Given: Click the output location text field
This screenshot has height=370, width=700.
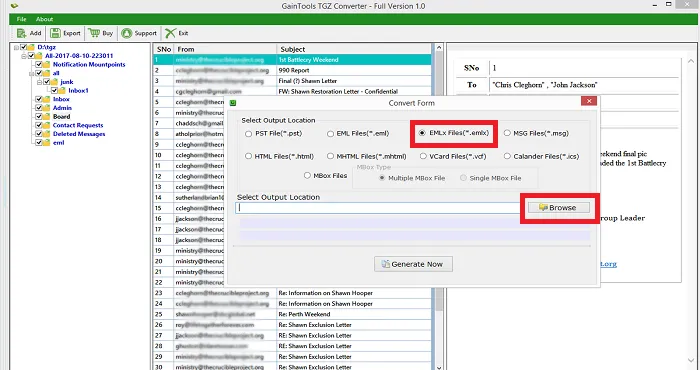Looking at the screenshot, I should (378, 208).
